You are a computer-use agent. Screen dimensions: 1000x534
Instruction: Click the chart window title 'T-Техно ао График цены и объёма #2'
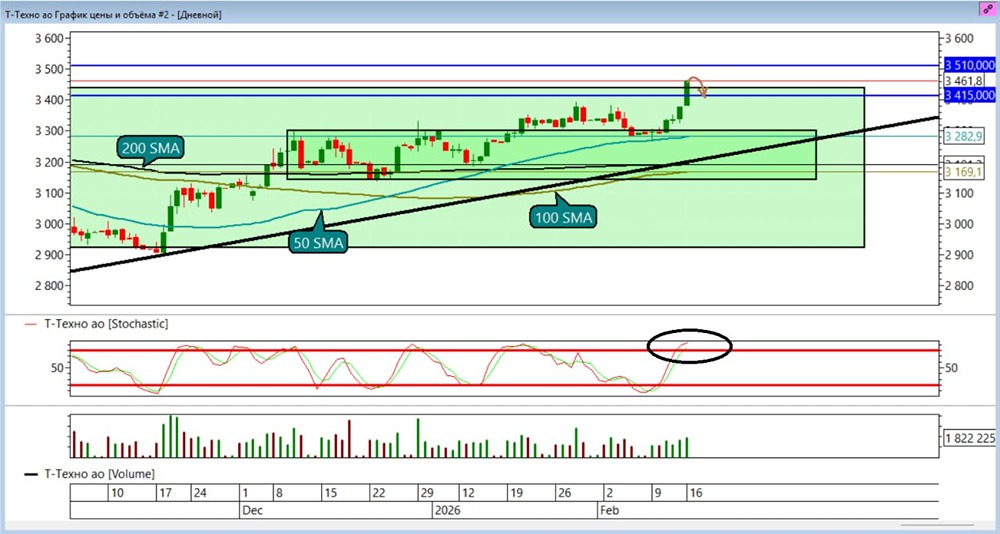[88, 15]
